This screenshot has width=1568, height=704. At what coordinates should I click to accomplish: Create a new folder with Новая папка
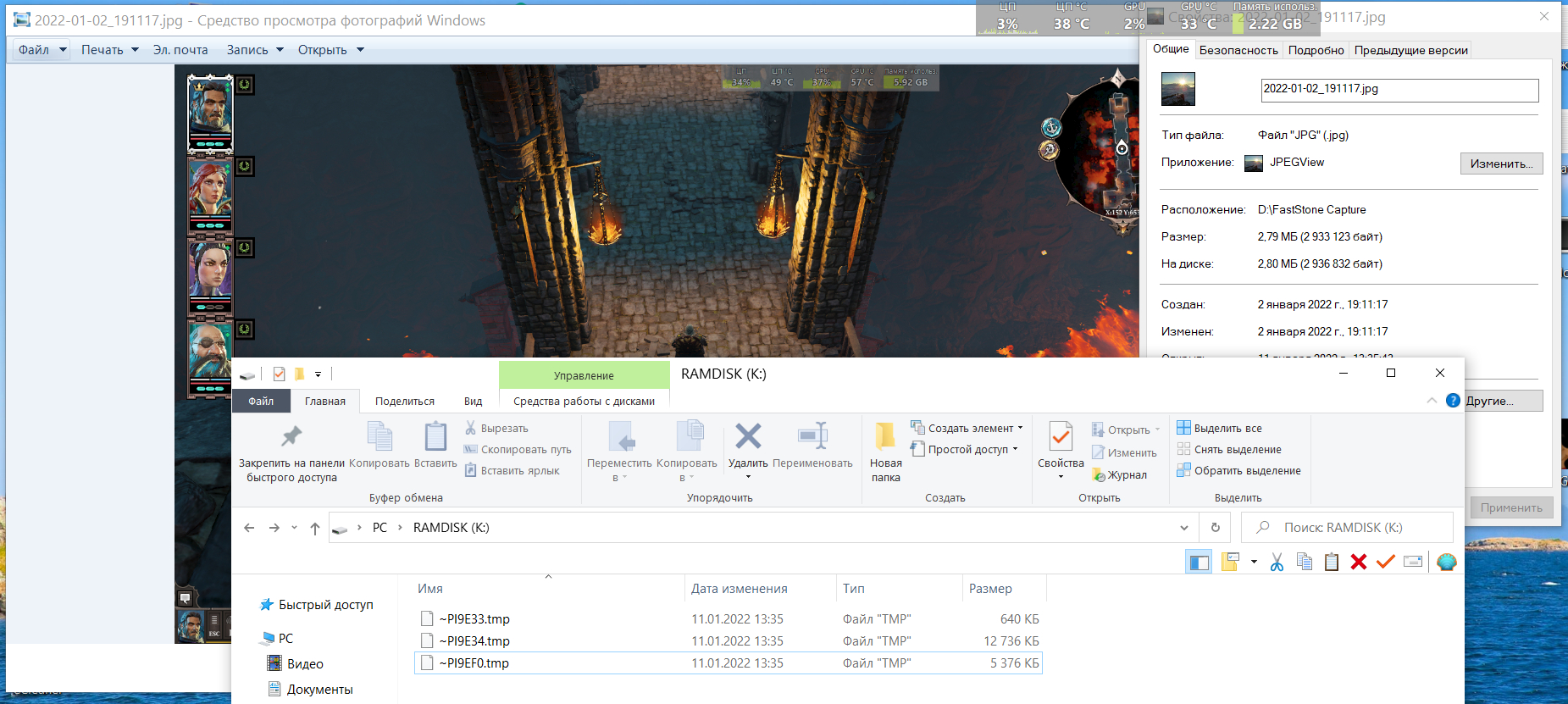click(x=885, y=453)
